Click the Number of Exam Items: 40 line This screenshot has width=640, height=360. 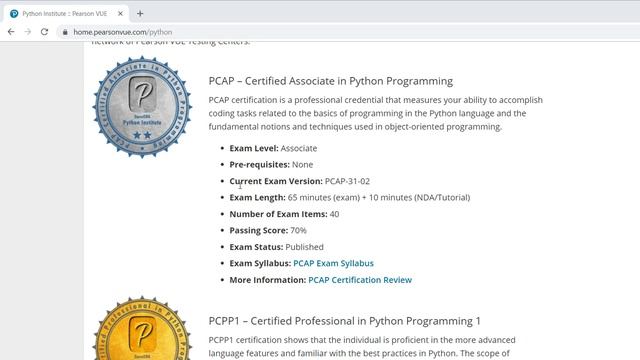click(x=284, y=214)
